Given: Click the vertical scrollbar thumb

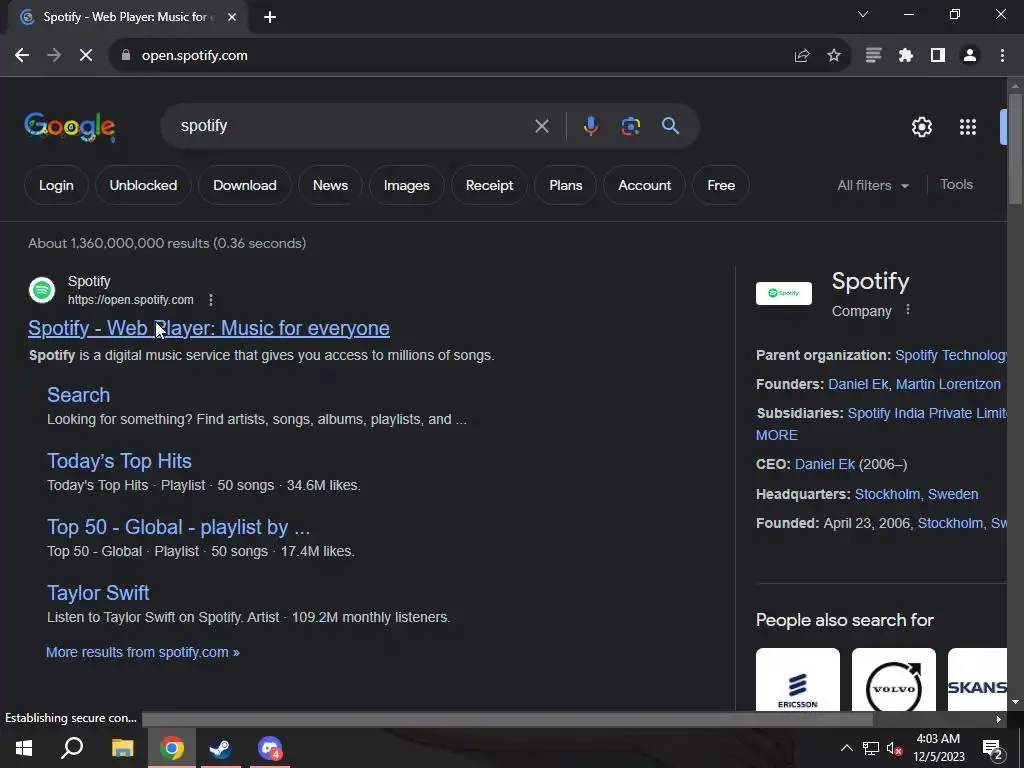Looking at the screenshot, I should (1015, 150).
